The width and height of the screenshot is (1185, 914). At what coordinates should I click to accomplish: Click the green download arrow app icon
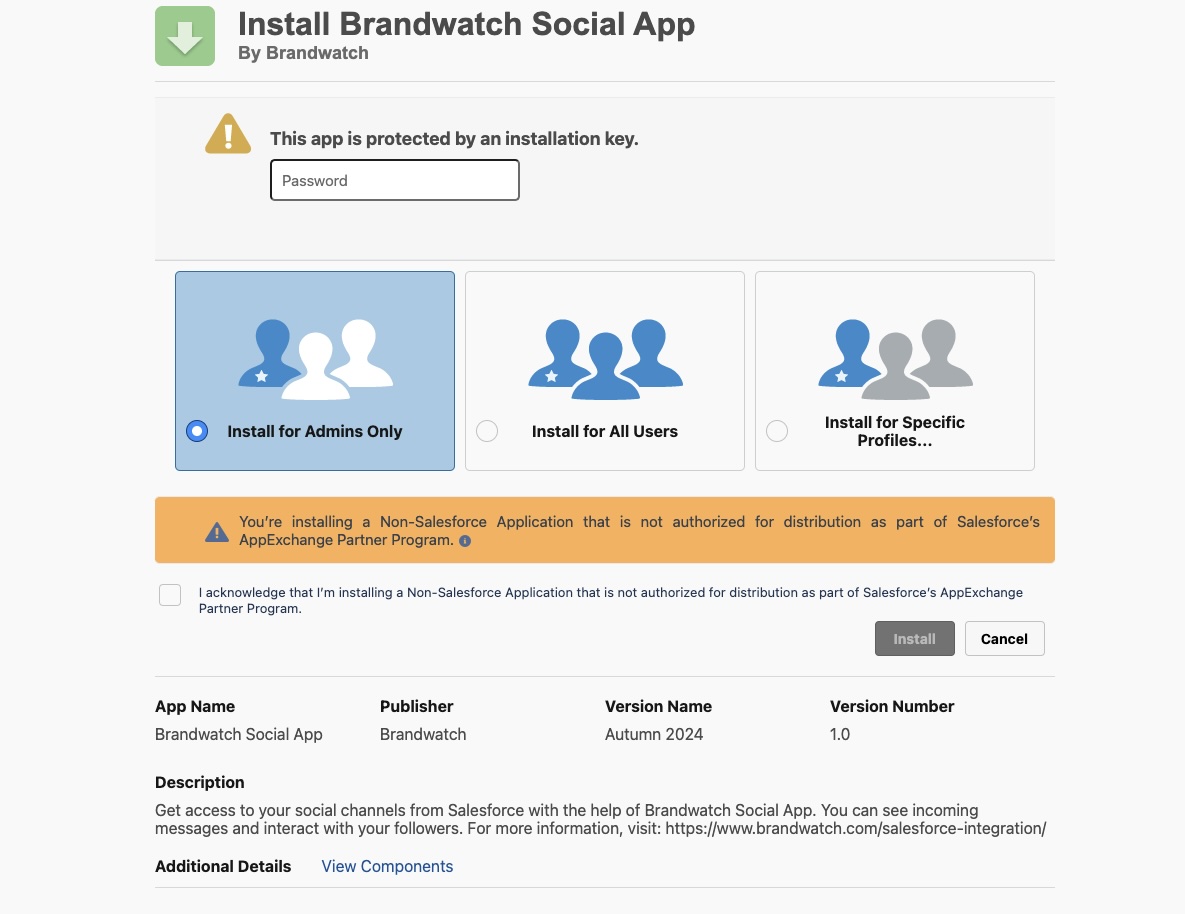[x=185, y=36]
